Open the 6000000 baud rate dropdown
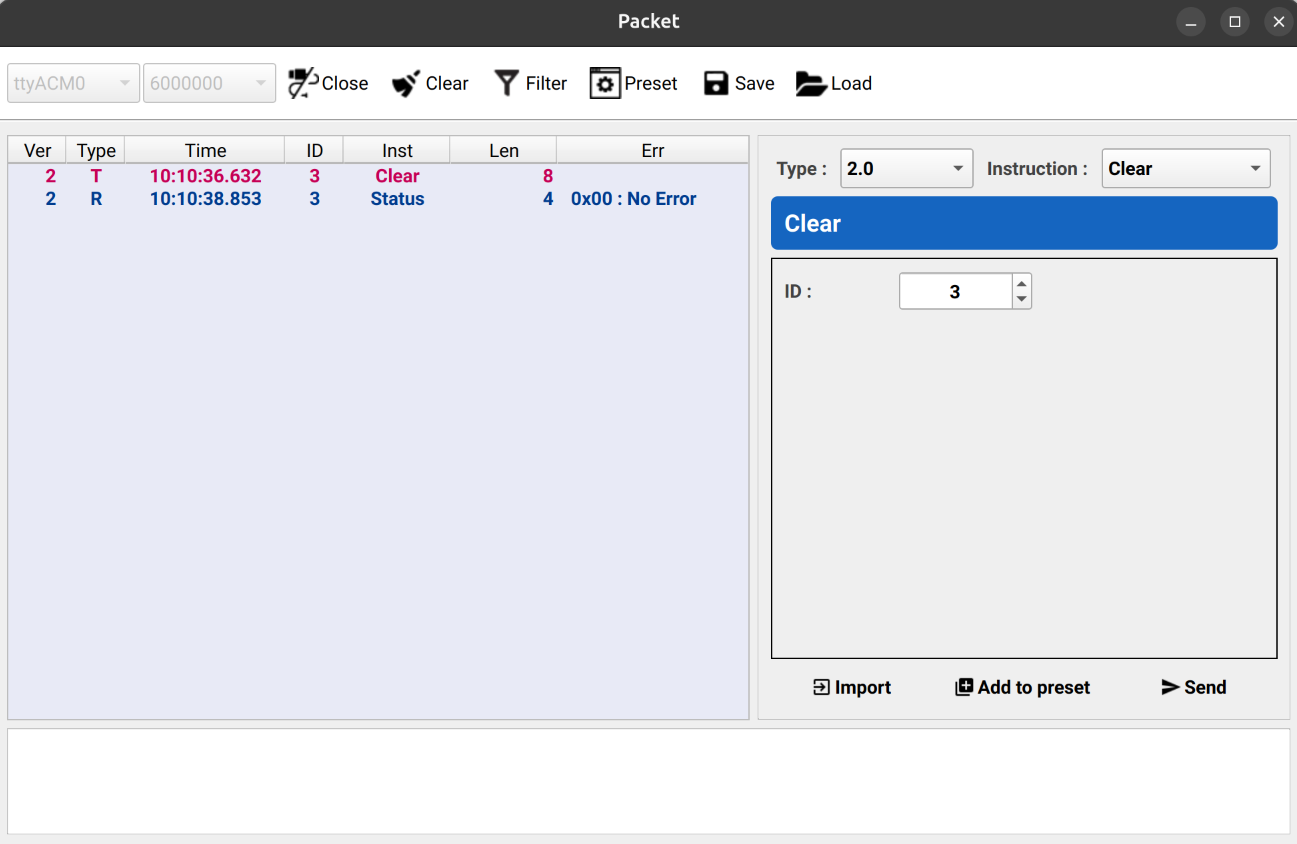 209,84
